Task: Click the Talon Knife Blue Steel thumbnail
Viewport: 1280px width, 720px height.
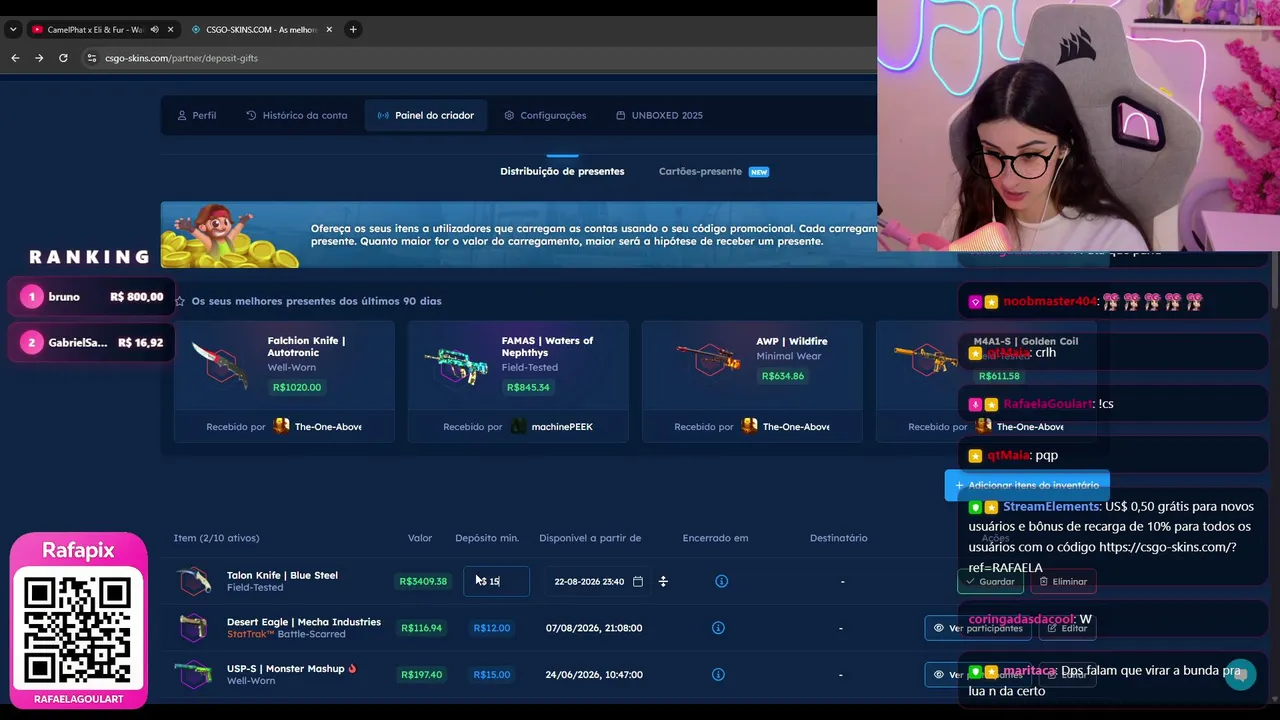Action: tap(194, 581)
